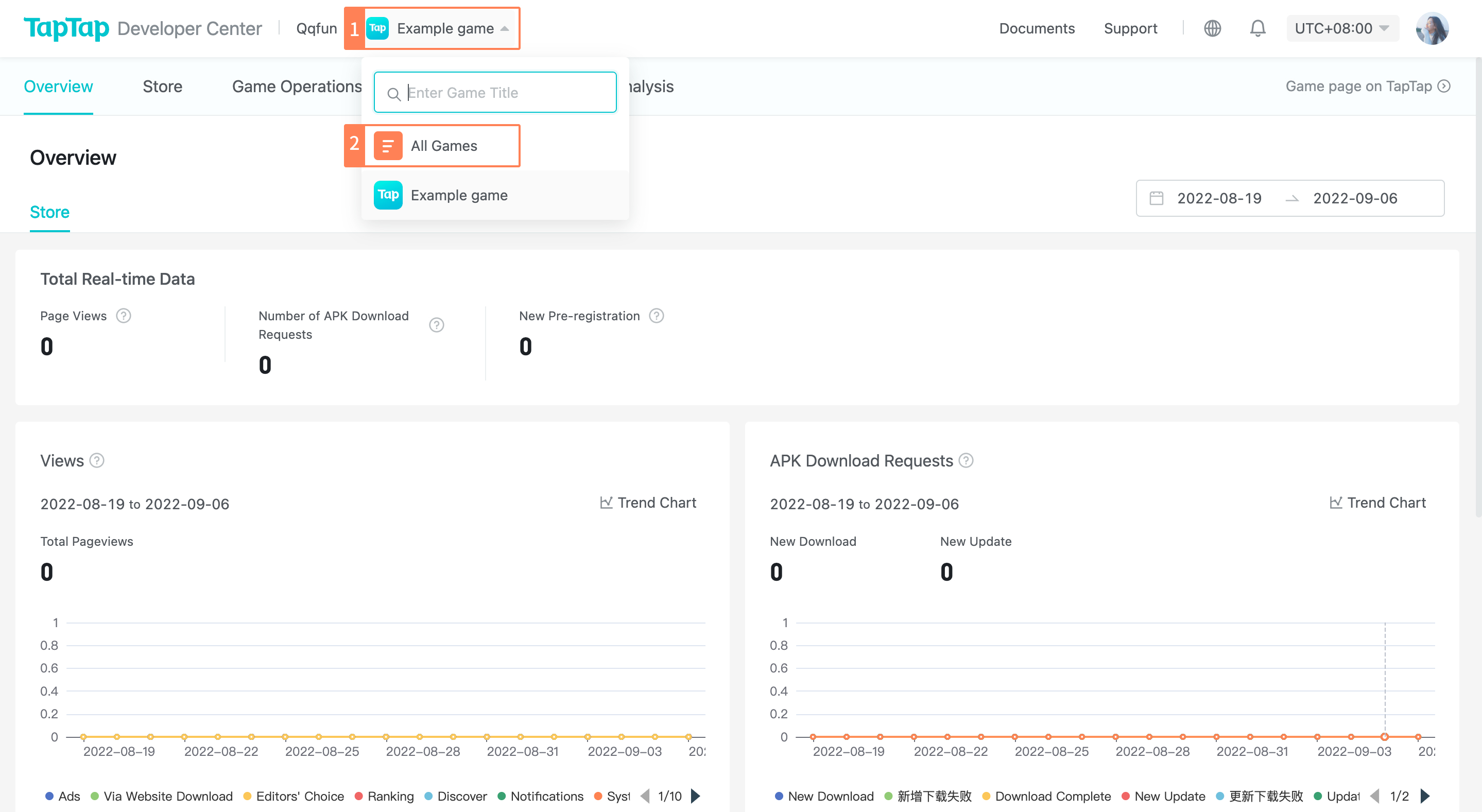Click the globe language icon
Viewport: 1482px width, 812px height.
pos(1212,28)
